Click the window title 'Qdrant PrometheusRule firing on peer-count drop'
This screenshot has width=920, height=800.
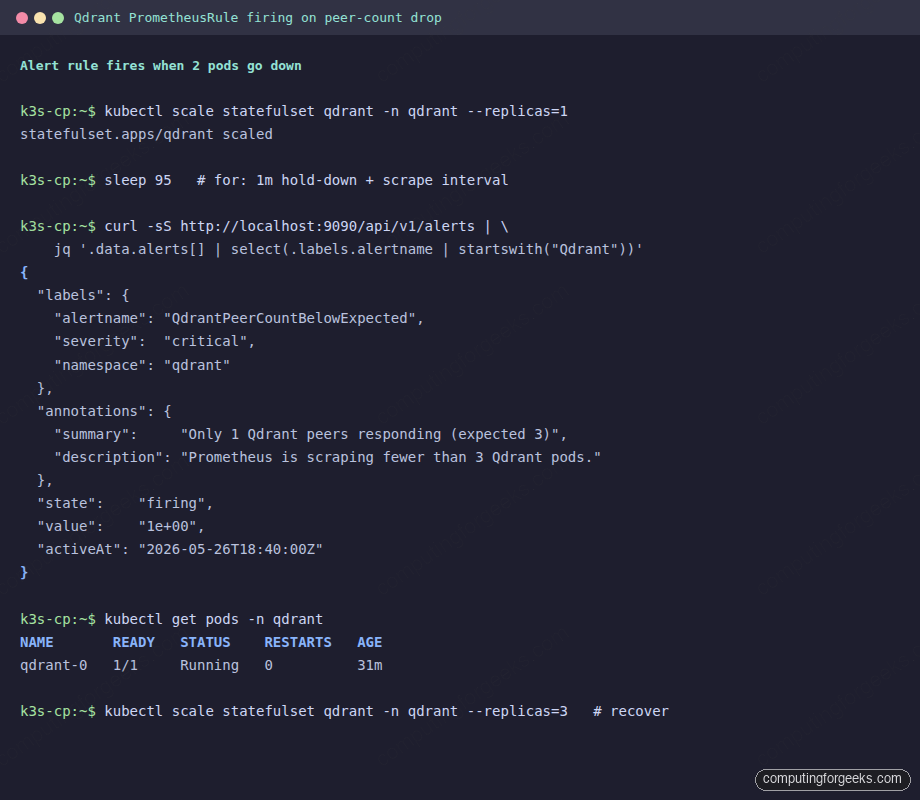pyautogui.click(x=258, y=18)
